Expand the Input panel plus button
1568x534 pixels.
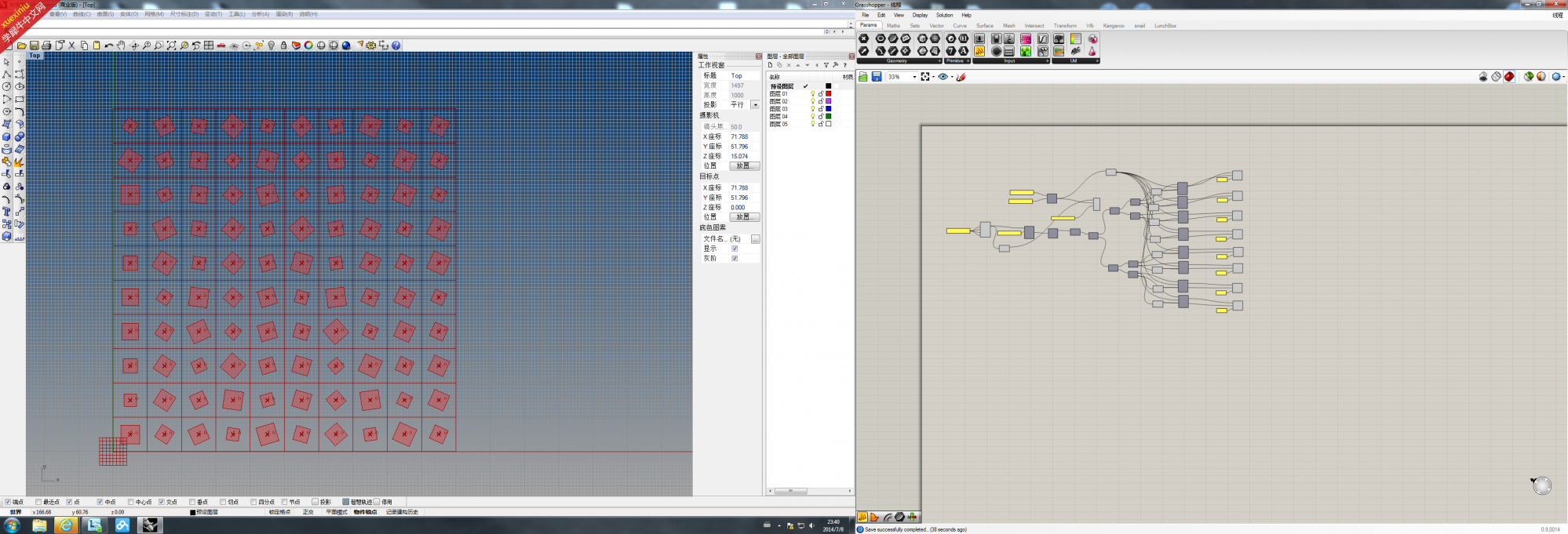(x=1047, y=61)
